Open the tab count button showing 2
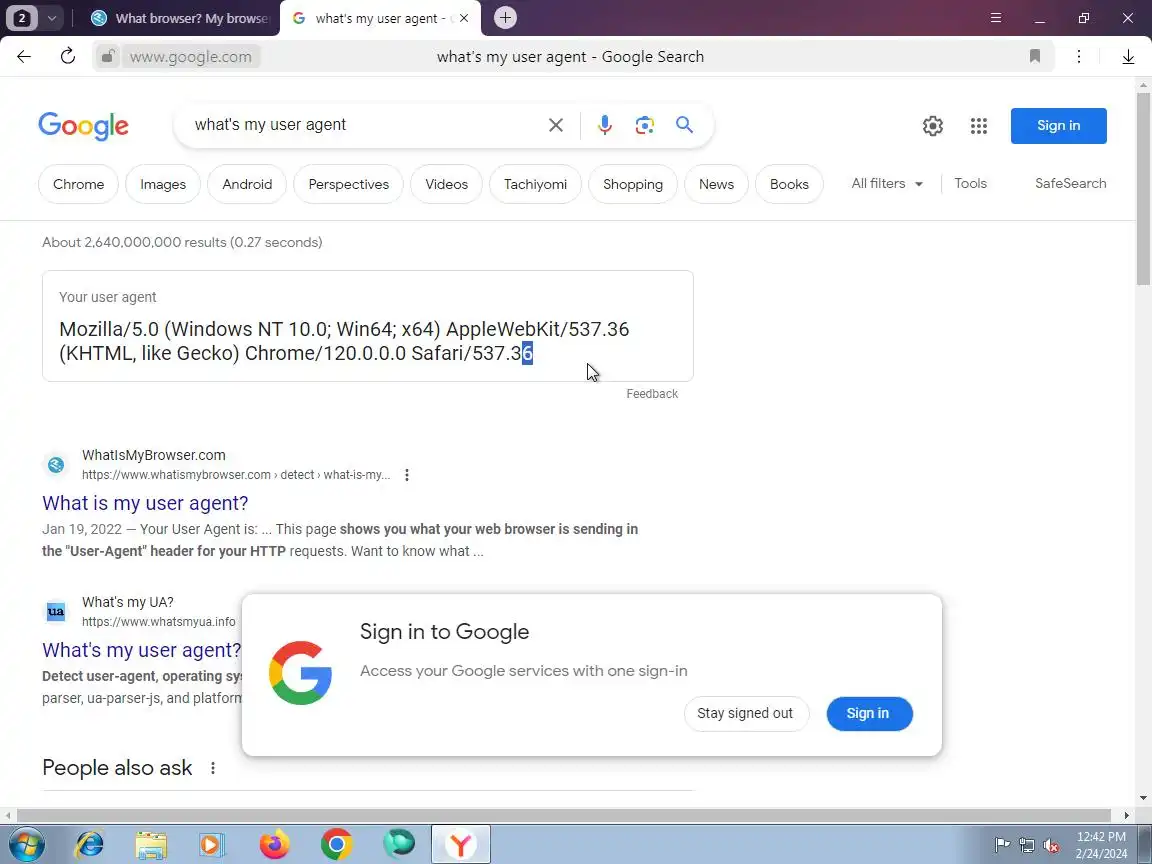This screenshot has height=864, width=1152. coord(22,18)
